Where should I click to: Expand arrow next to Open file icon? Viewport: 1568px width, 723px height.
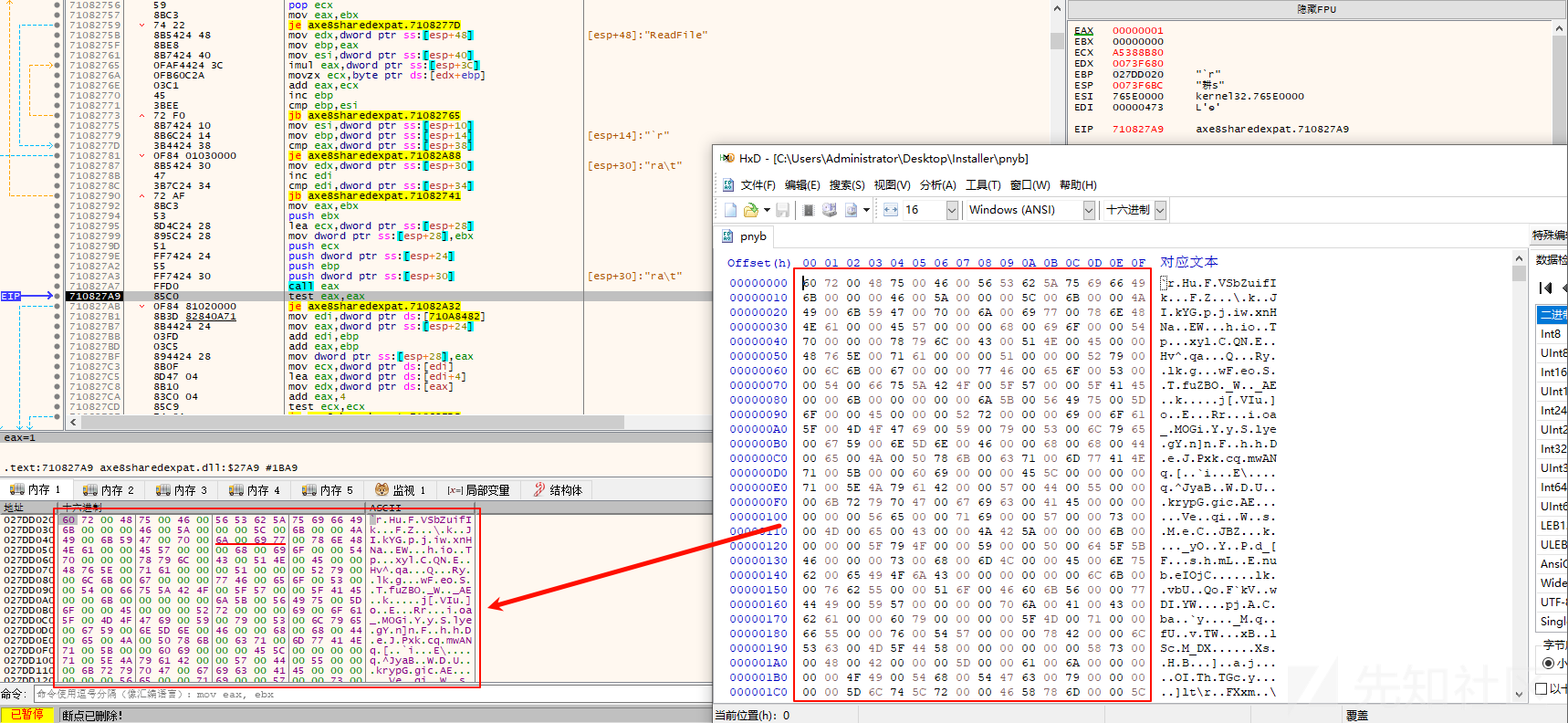(x=767, y=210)
